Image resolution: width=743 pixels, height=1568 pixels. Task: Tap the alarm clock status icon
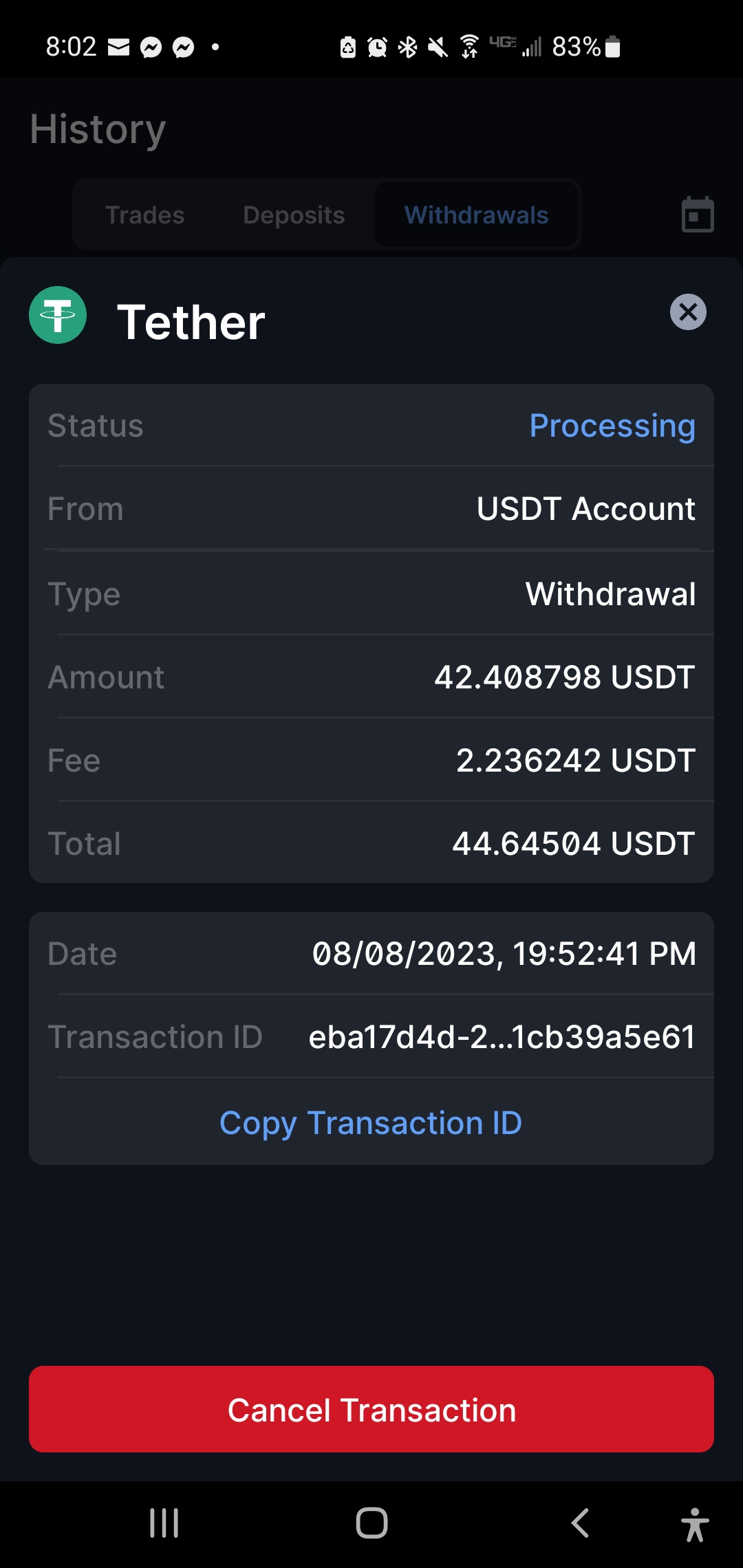click(x=377, y=47)
